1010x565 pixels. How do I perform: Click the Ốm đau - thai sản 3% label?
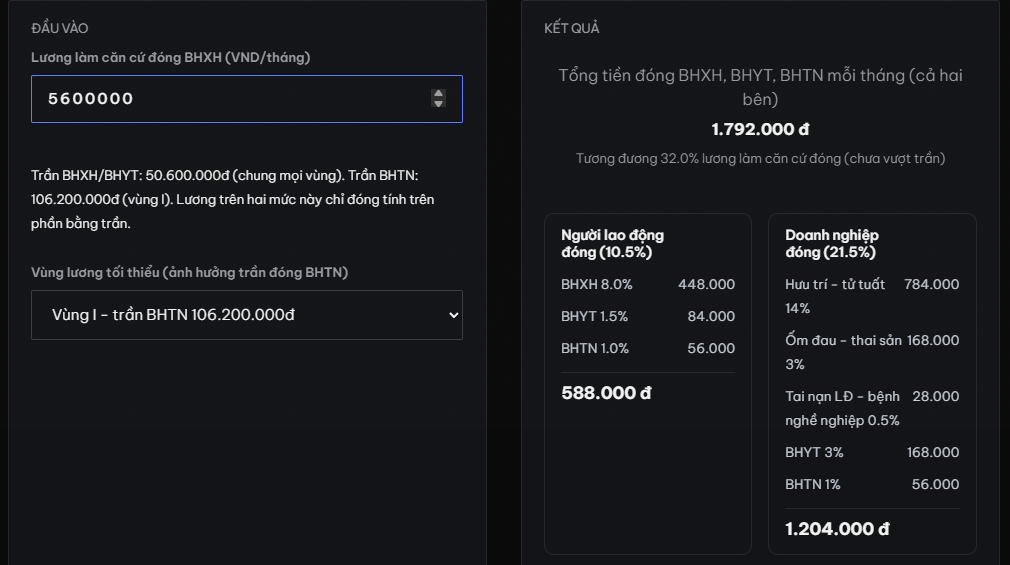coord(843,352)
